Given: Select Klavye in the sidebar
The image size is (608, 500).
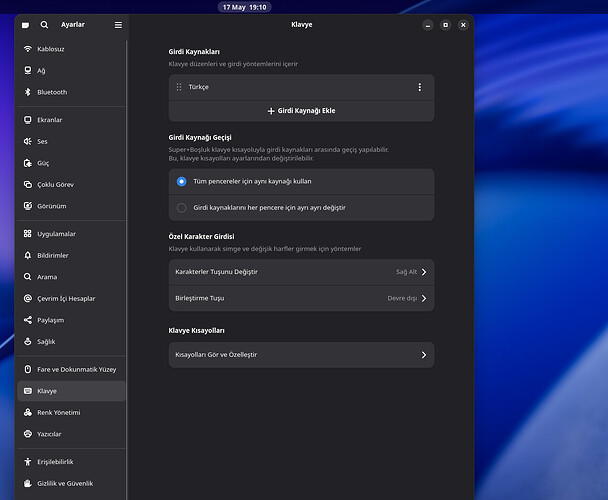Looking at the screenshot, I should click(71, 391).
